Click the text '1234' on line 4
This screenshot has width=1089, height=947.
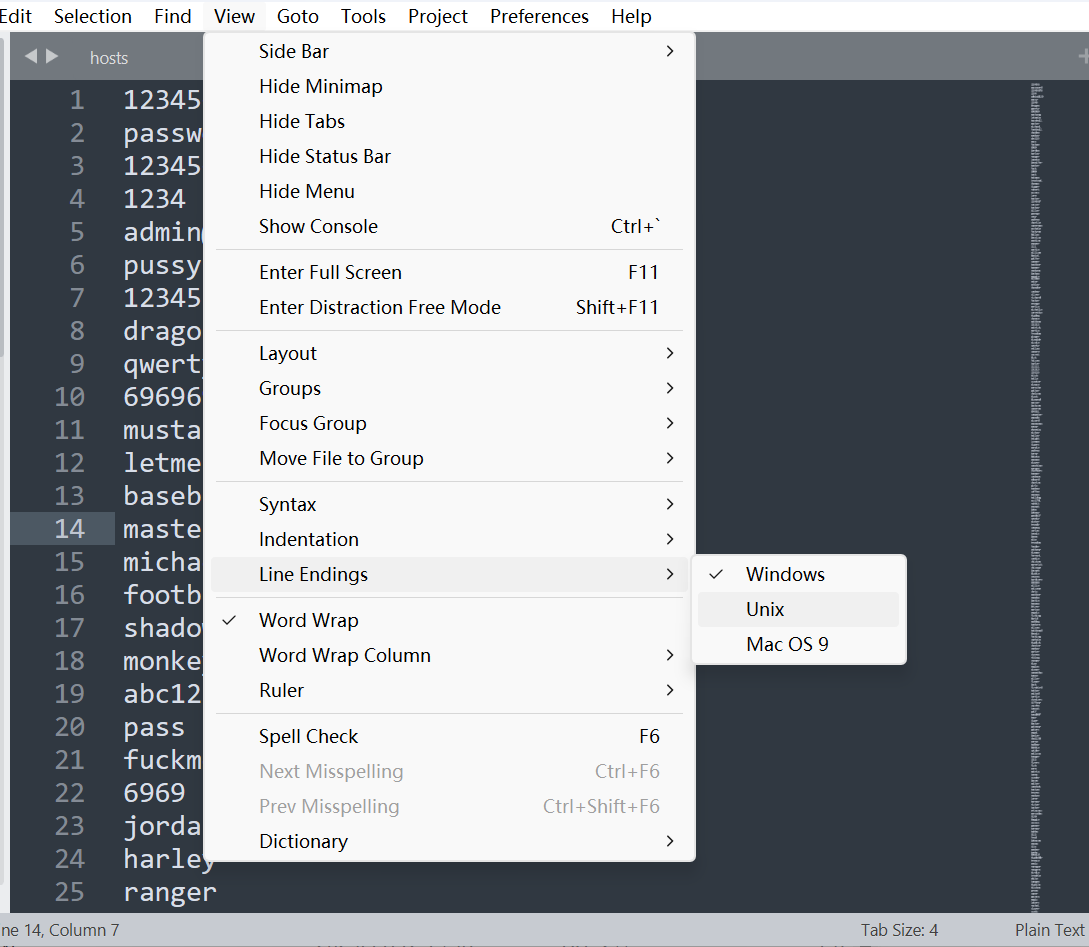pos(154,199)
